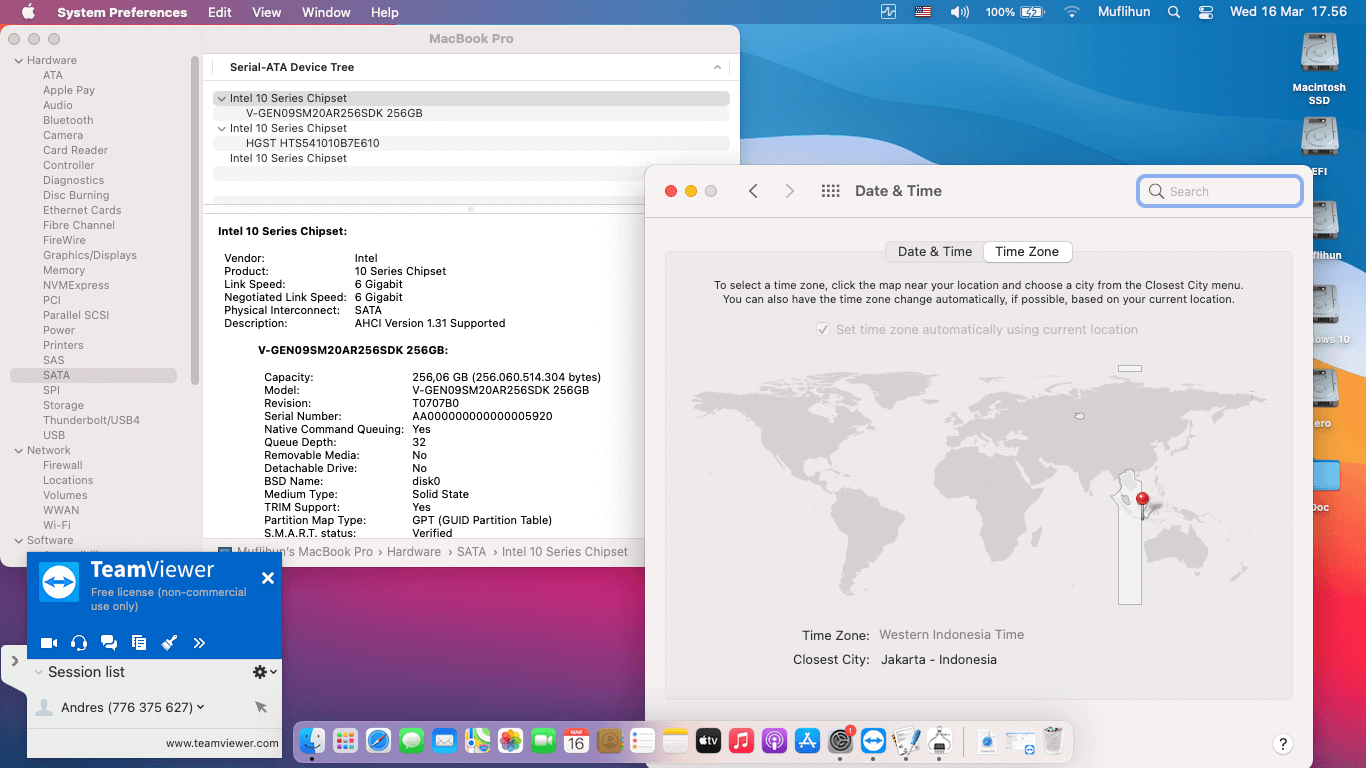This screenshot has width=1366, height=768.
Task: Open the TeamViewer chat icon
Action: point(109,643)
